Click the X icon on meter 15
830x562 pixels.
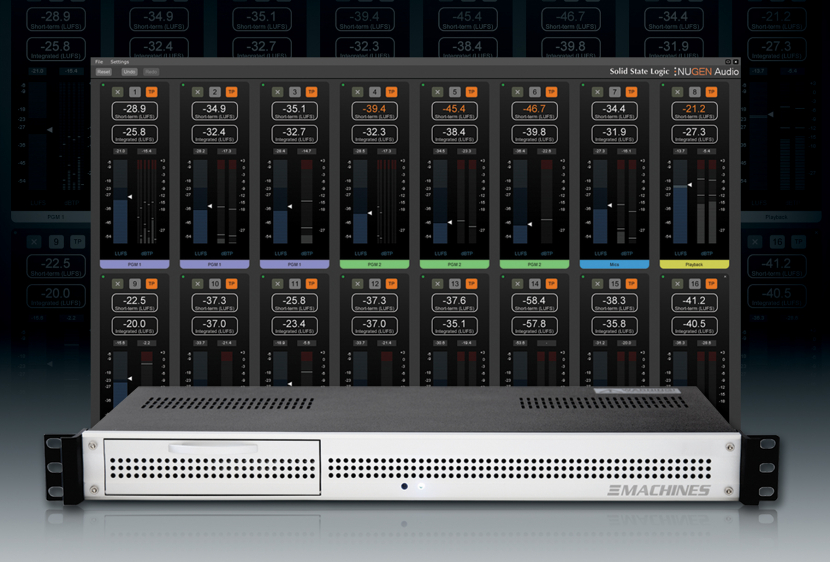tap(597, 284)
